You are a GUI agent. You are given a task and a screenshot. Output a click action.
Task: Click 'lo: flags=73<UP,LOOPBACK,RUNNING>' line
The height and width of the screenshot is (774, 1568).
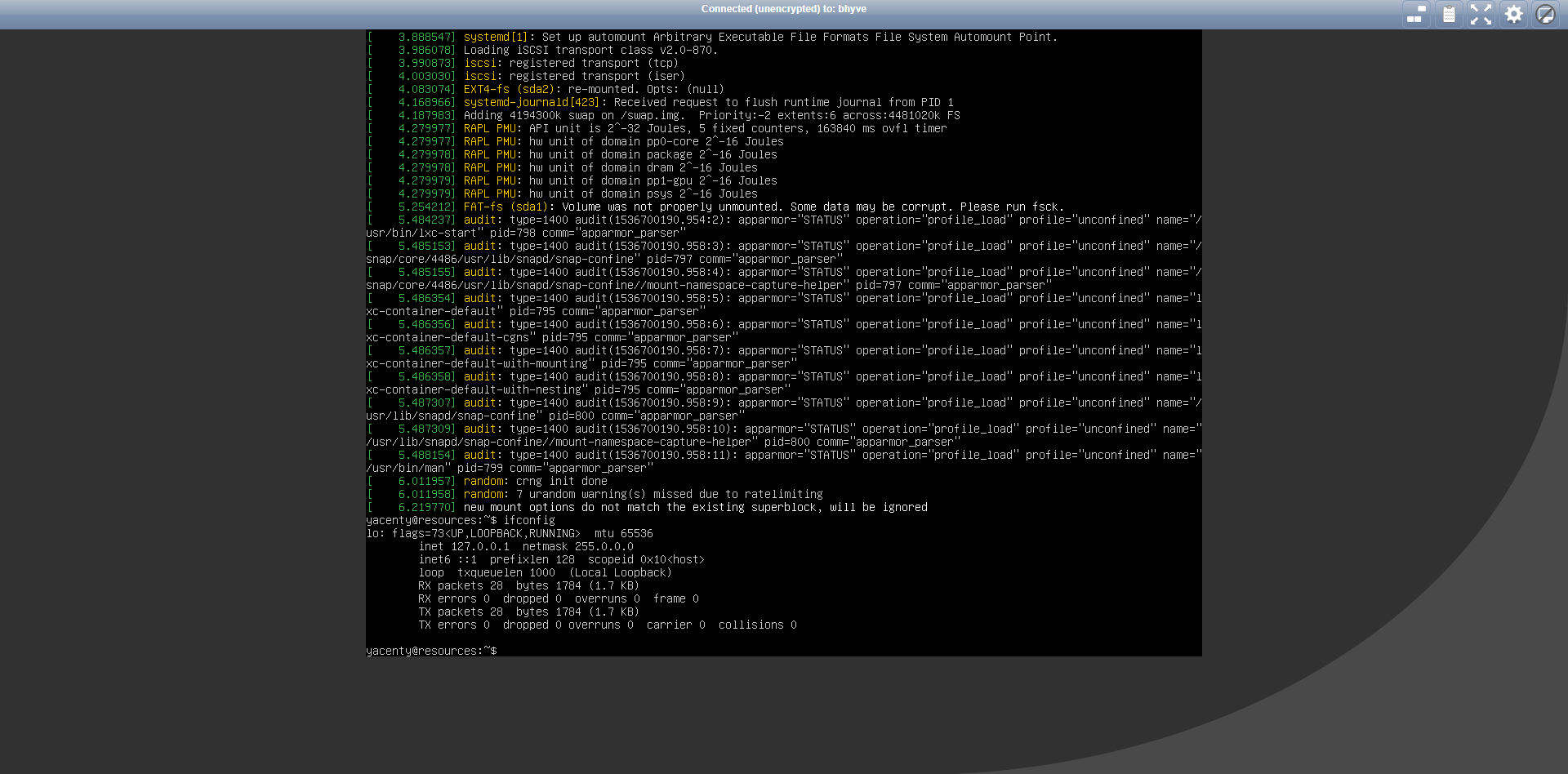510,533
